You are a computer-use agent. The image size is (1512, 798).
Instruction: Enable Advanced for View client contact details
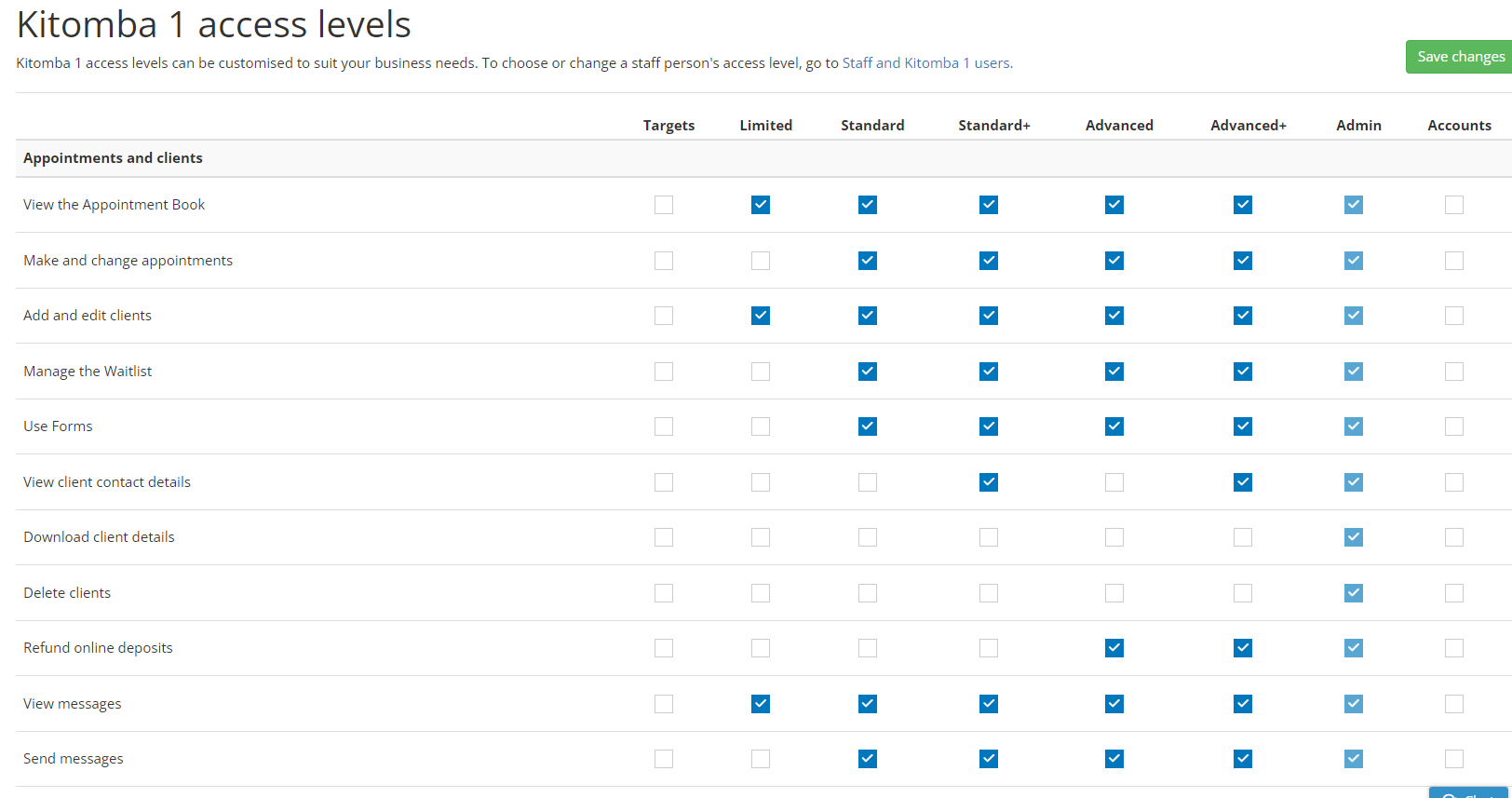tap(1114, 482)
